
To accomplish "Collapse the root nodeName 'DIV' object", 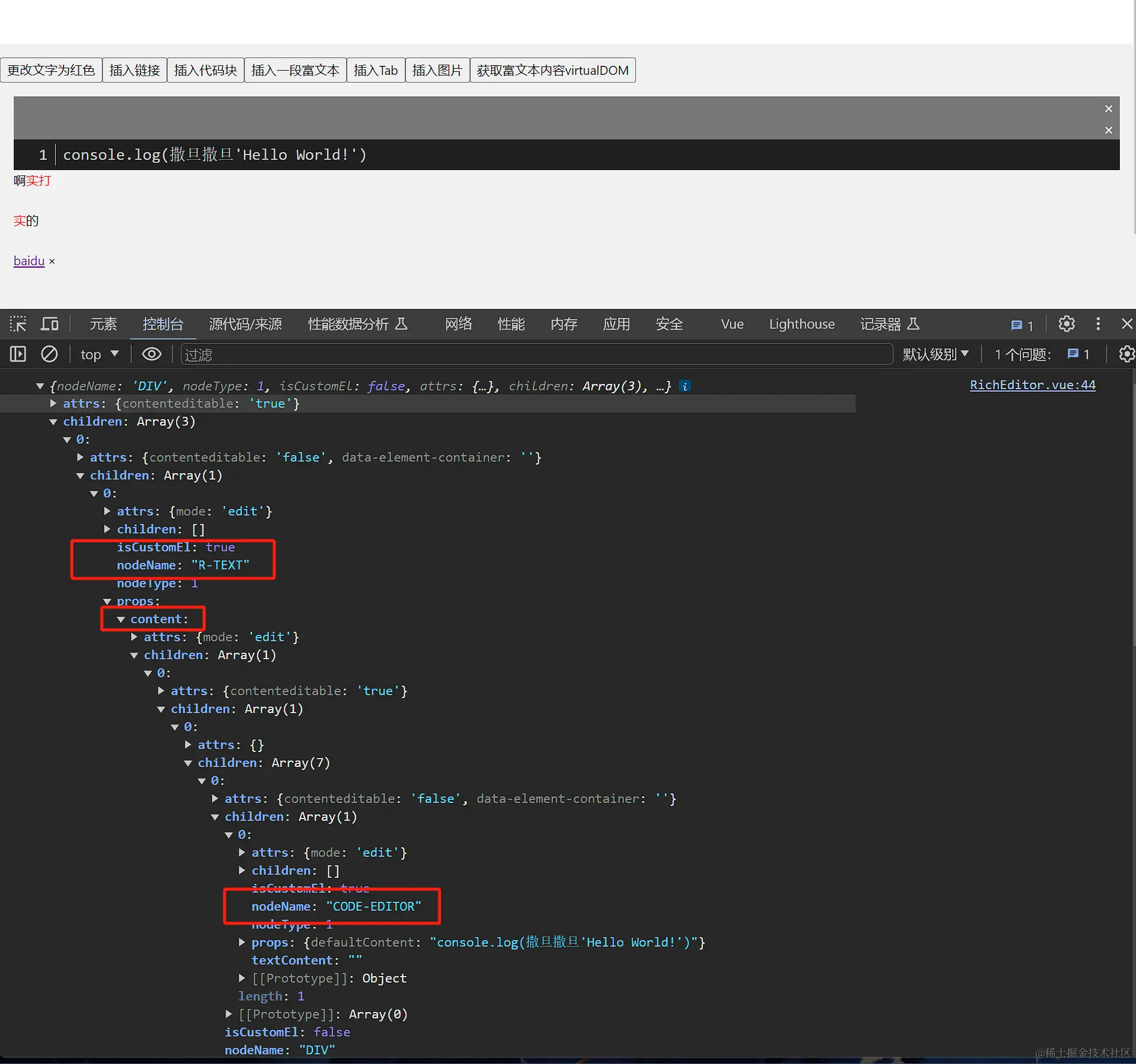I will tap(40, 386).
